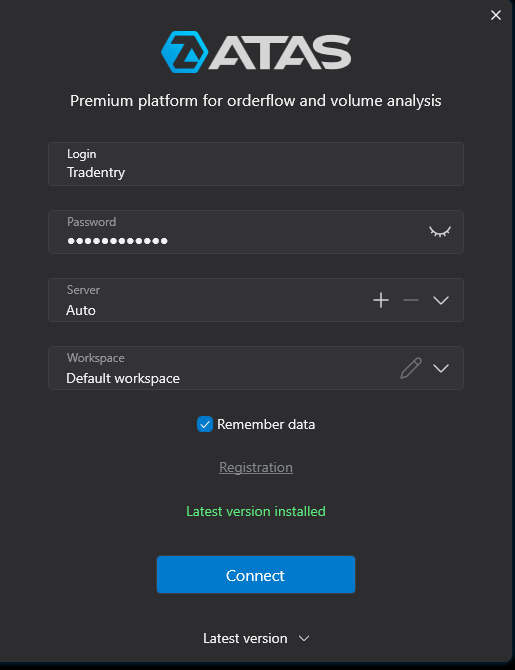Screen dimensions: 515x670
Task: Expand the Server dropdown chevron
Action: coord(441,300)
